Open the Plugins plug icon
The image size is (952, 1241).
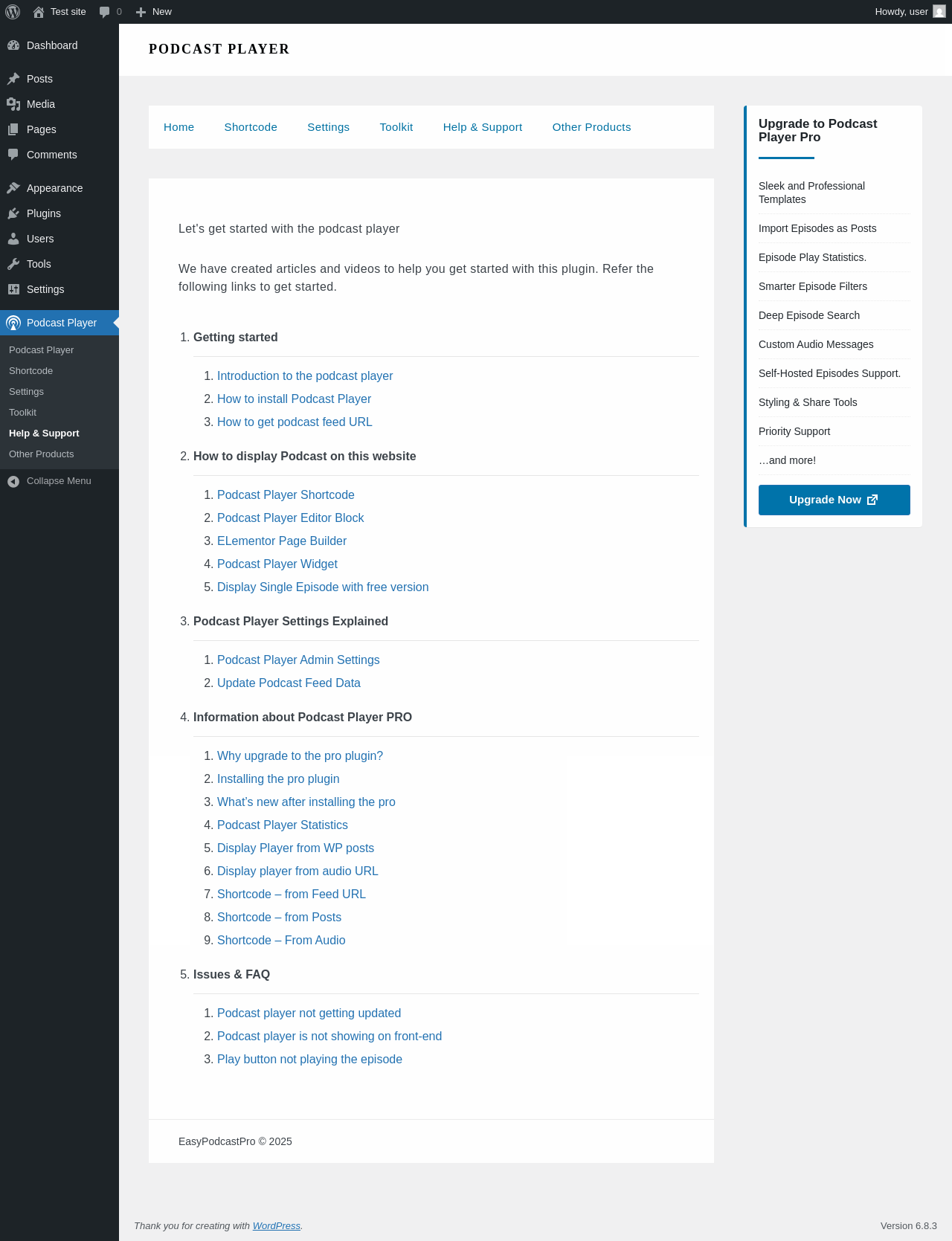13,213
